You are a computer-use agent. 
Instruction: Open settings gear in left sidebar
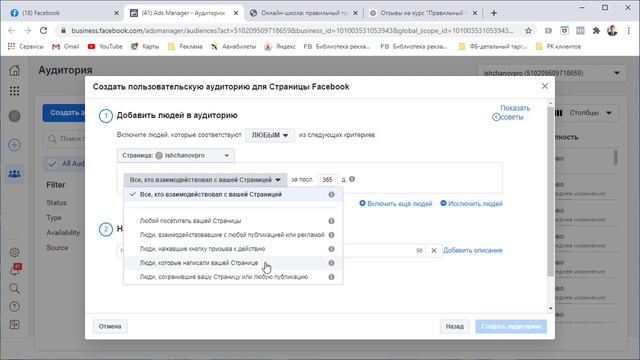pos(14,252)
